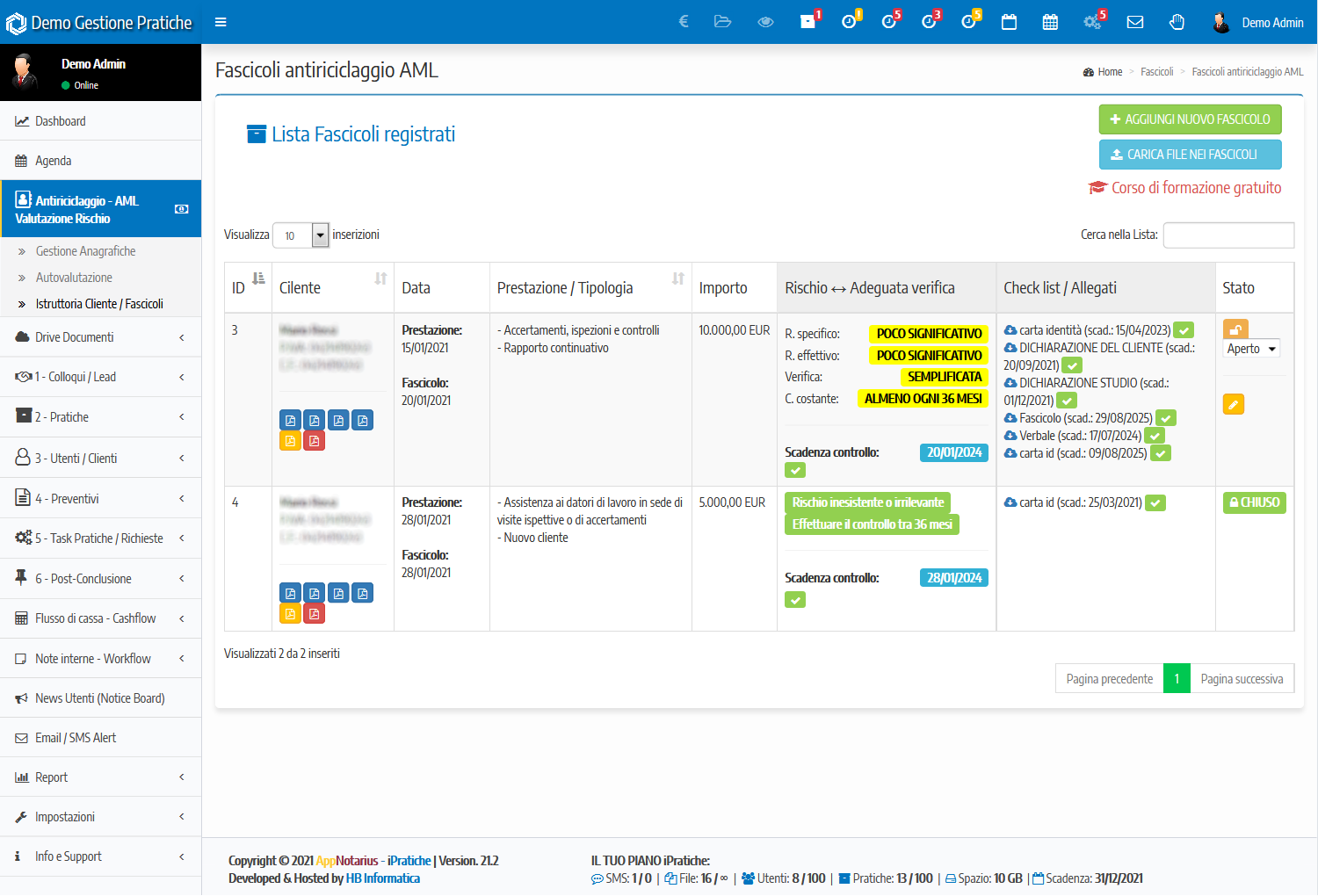
Task: Open the Aperto status dropdown
Action: pyautogui.click(x=1251, y=349)
